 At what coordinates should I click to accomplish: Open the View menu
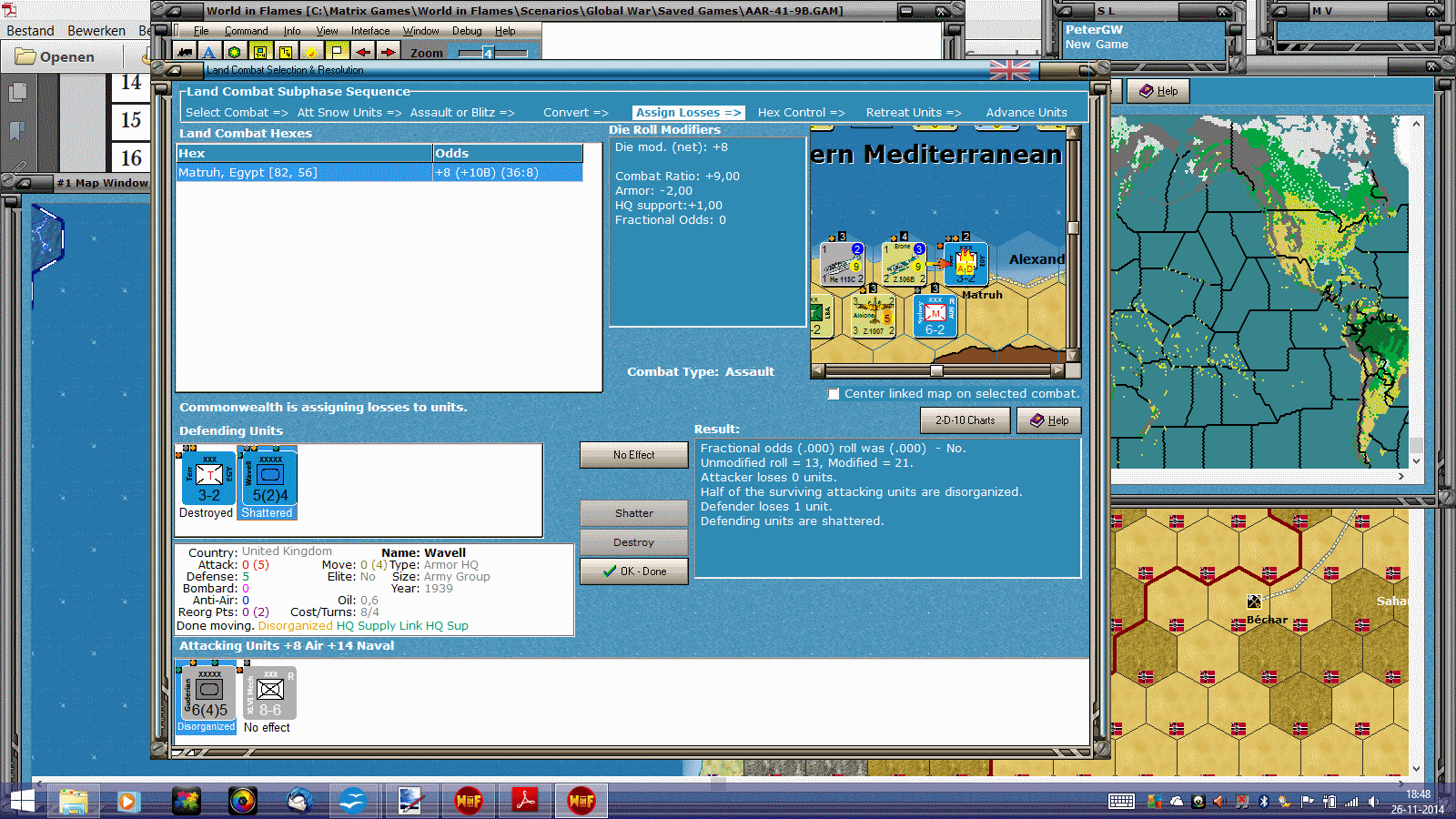327,31
